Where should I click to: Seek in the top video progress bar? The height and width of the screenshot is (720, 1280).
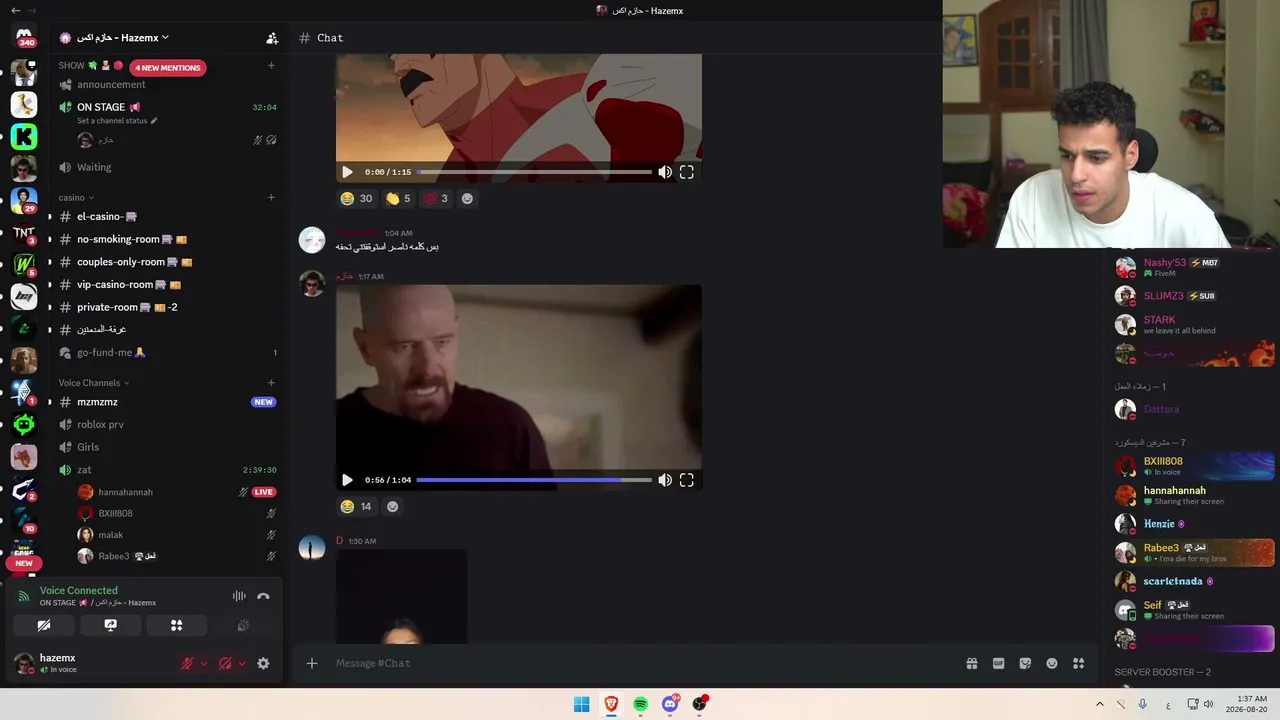(534, 172)
